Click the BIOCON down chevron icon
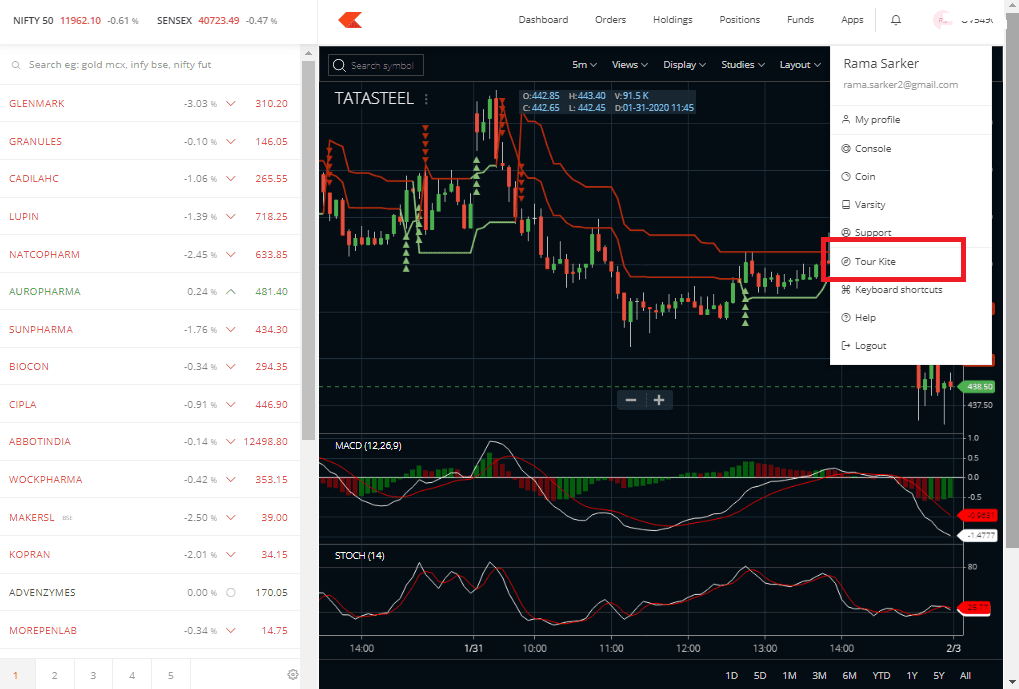1019x689 pixels. (x=231, y=367)
